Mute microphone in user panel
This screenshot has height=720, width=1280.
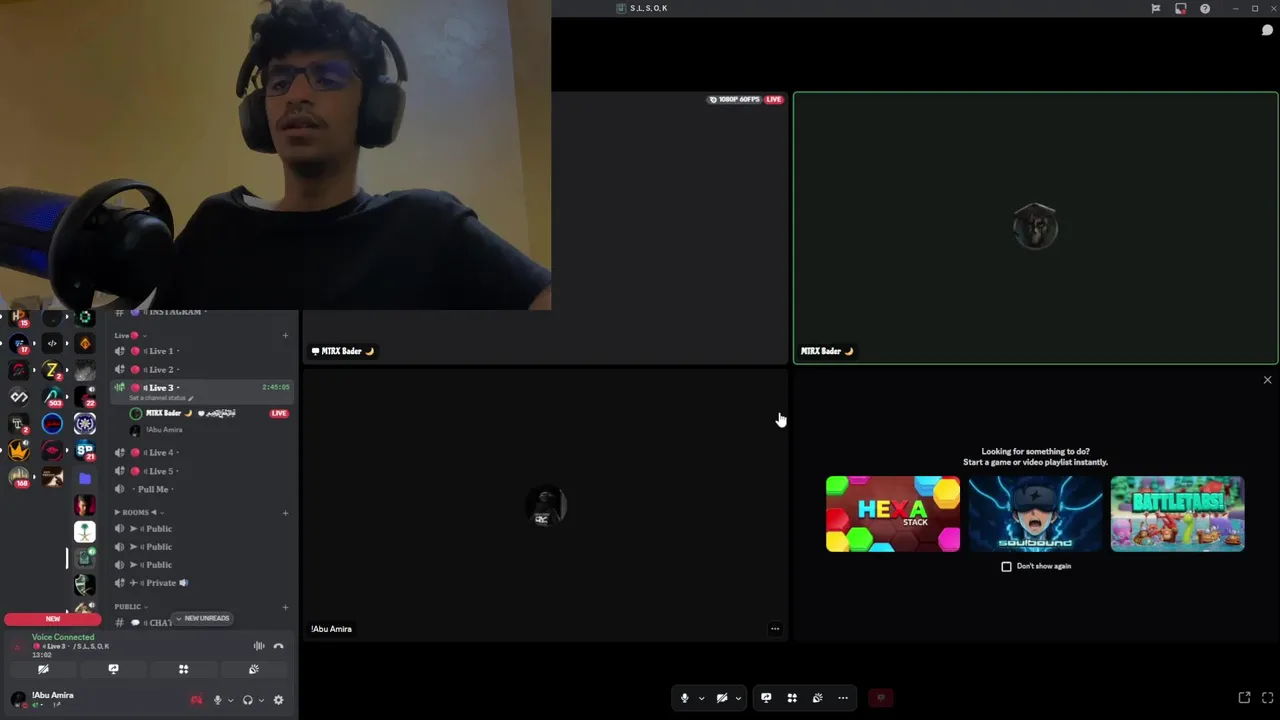pos(217,700)
